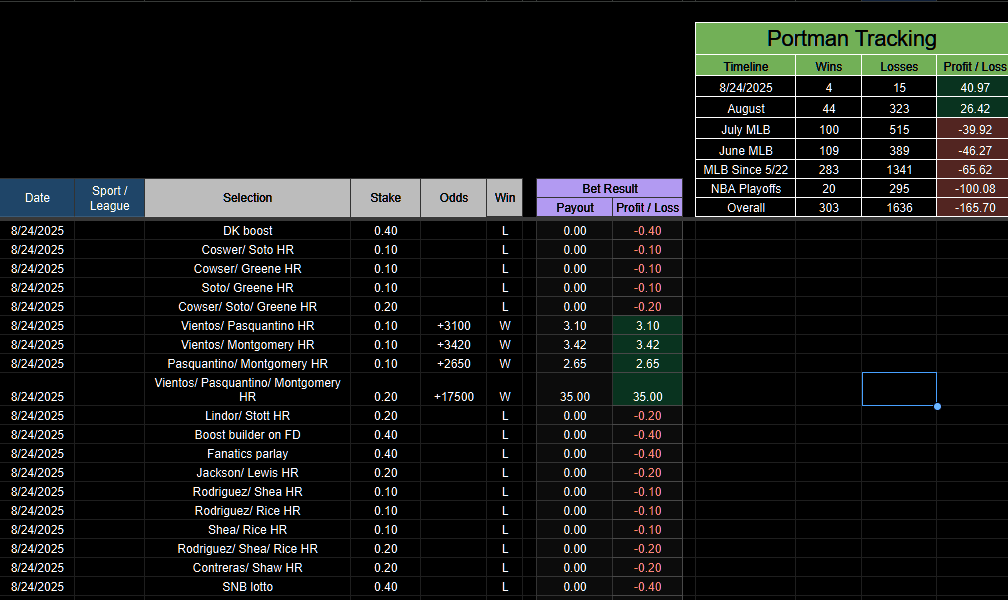Select the Date column header
The image size is (1008, 600).
point(37,198)
